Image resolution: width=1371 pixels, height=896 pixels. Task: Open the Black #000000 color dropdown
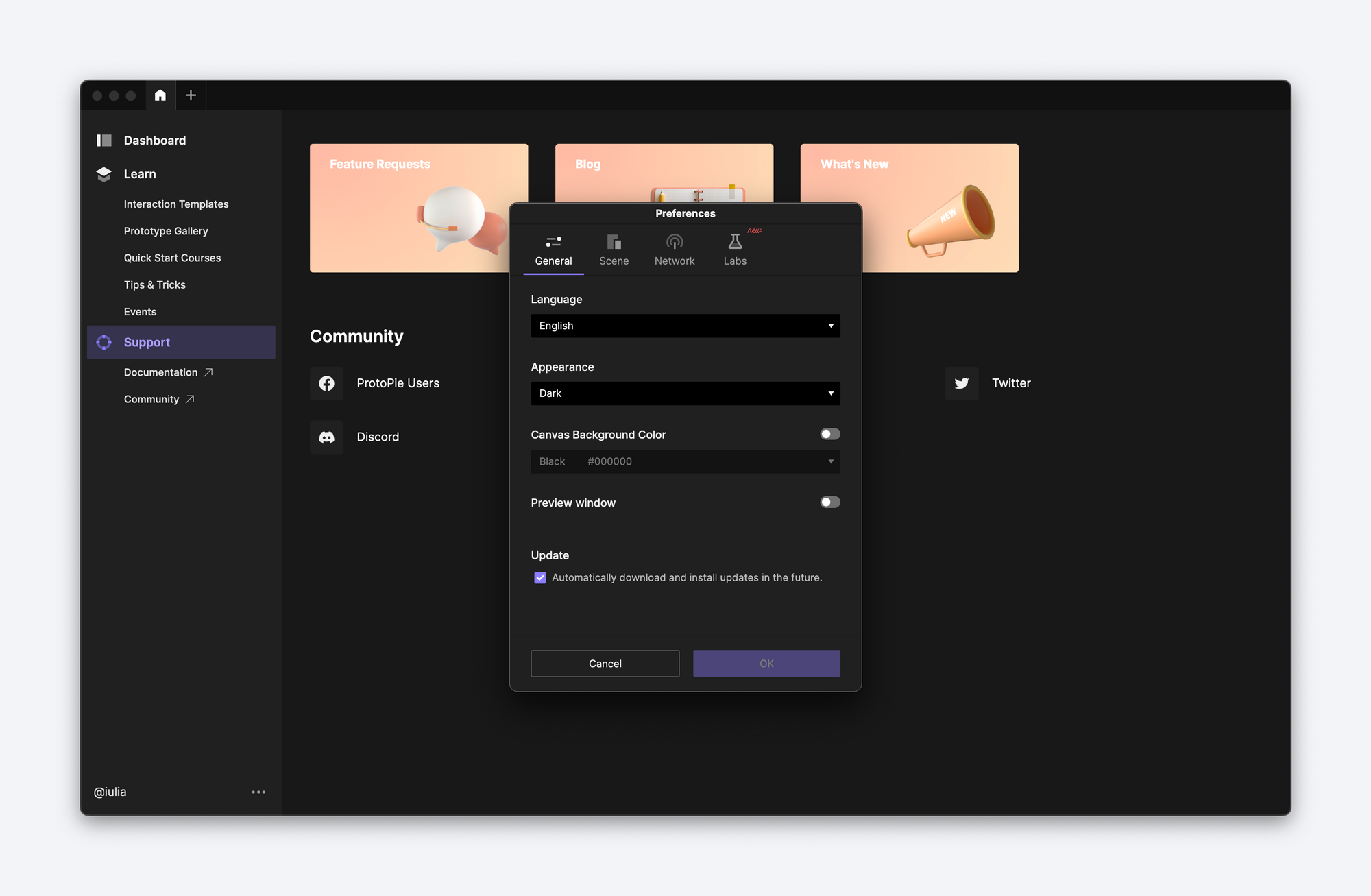click(685, 461)
